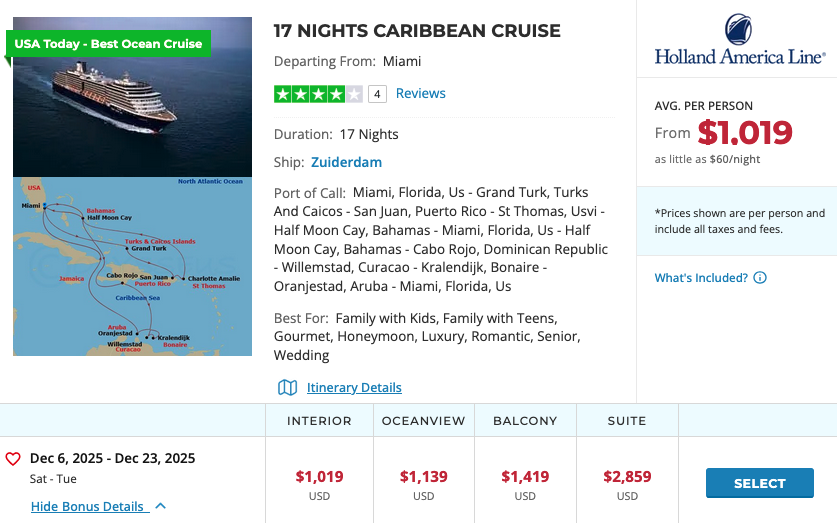The image size is (837, 523).
Task: Select the Oceanview price $1,139
Action: [423, 477]
